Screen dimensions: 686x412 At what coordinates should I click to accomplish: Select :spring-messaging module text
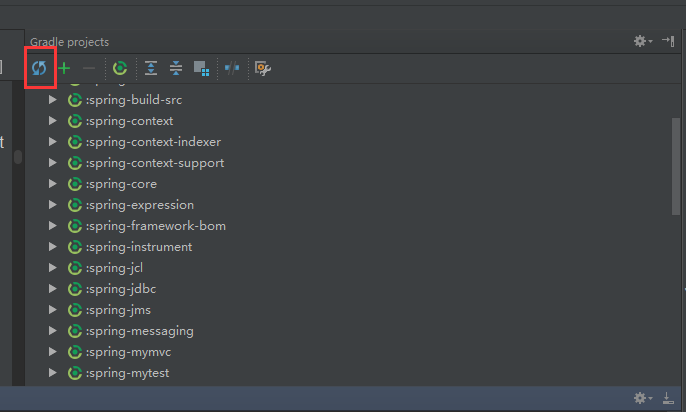[140, 331]
